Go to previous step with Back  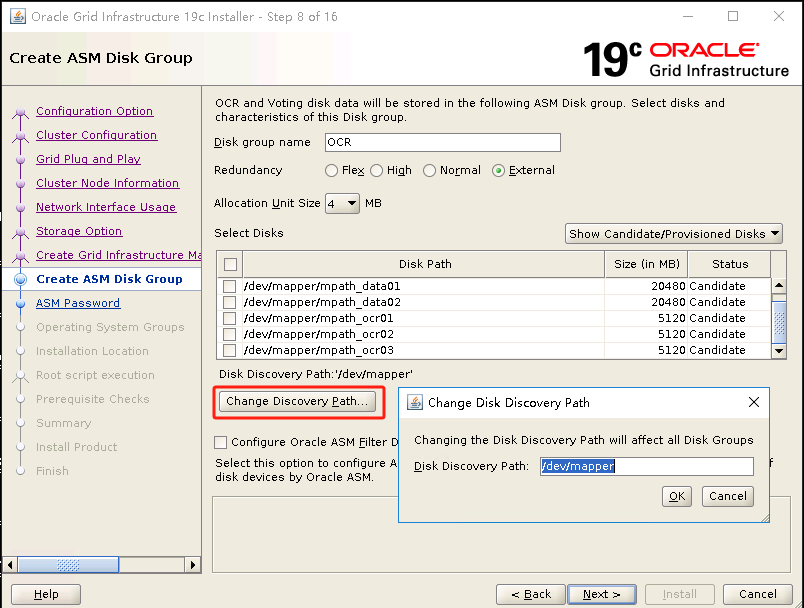(x=531, y=594)
